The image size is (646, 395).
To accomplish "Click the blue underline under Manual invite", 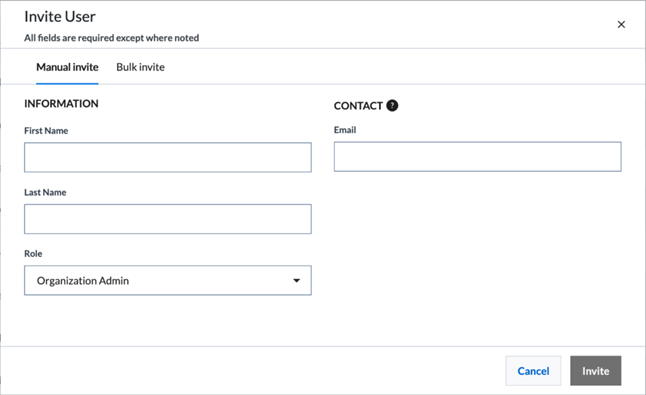I will point(67,84).
